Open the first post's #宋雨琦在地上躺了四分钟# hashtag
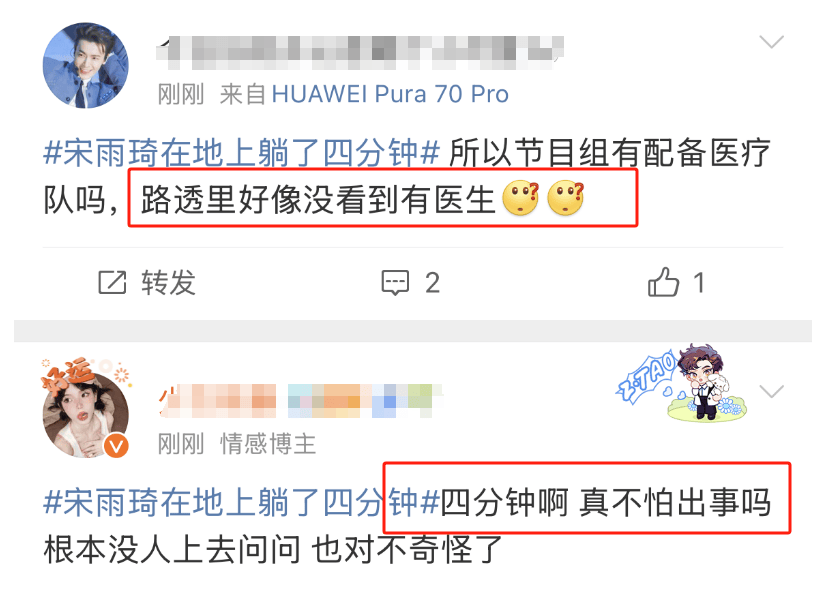 (x=242, y=153)
